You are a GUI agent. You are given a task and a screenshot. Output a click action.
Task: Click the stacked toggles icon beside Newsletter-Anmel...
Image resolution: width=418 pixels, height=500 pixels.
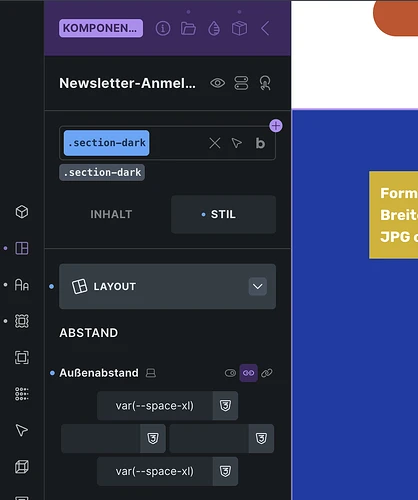(x=241, y=83)
